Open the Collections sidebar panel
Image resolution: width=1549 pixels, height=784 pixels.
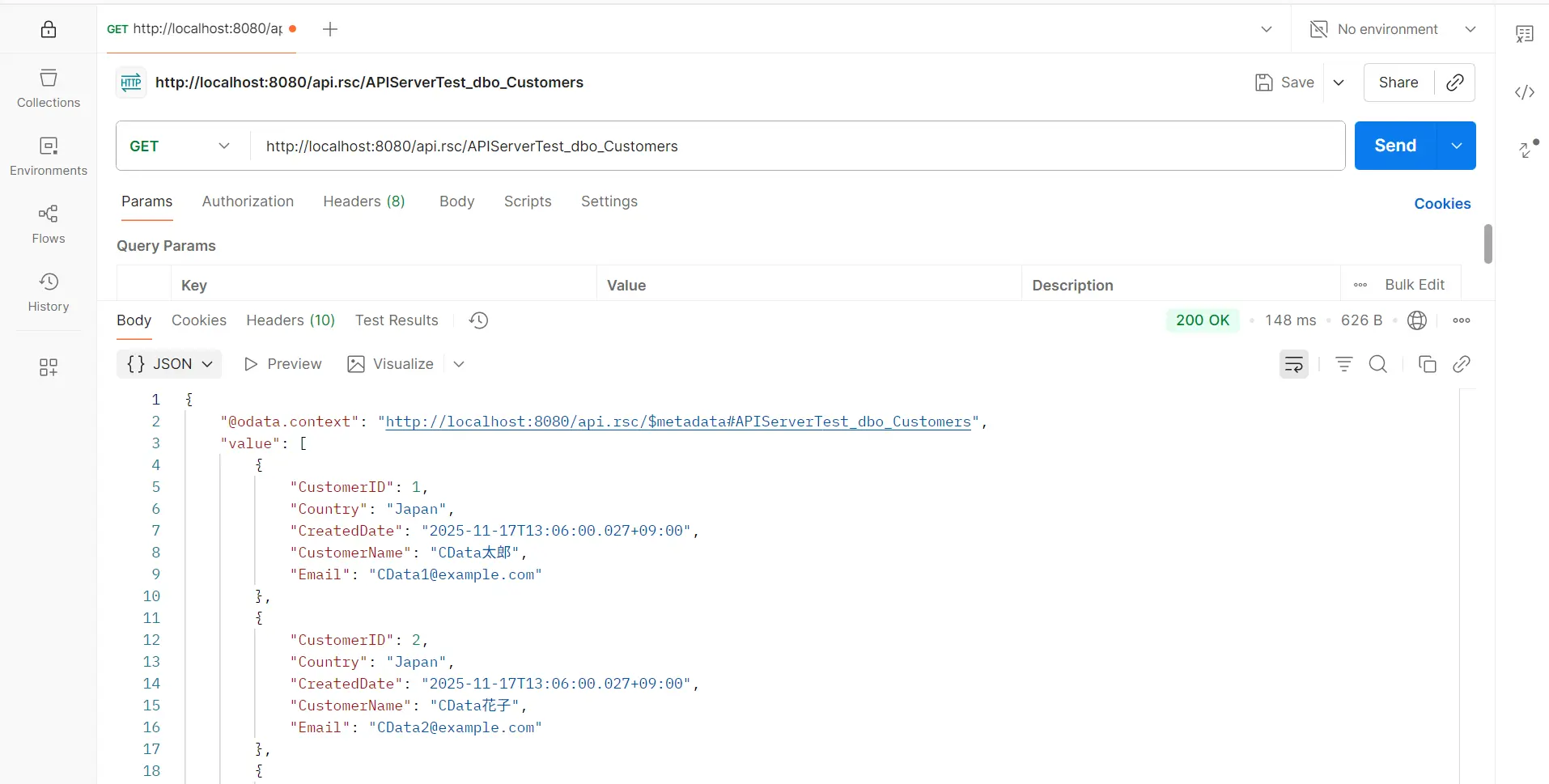click(49, 88)
